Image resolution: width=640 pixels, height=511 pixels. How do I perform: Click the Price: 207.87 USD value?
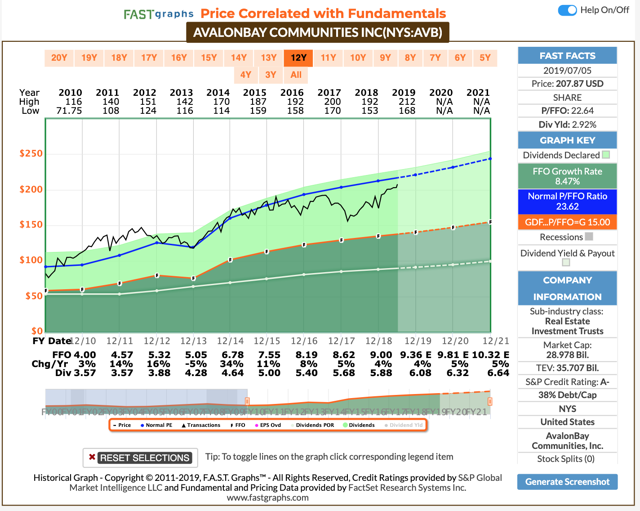point(567,84)
